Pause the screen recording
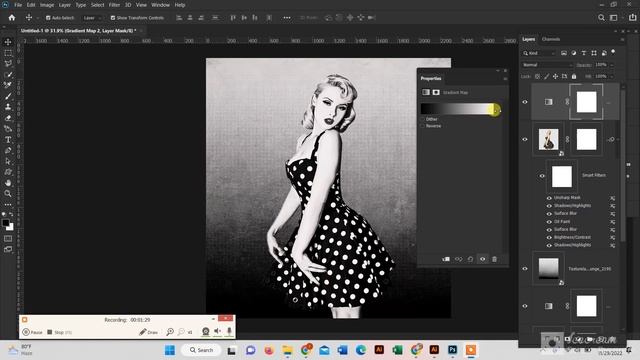The image size is (640, 360). 32,332
